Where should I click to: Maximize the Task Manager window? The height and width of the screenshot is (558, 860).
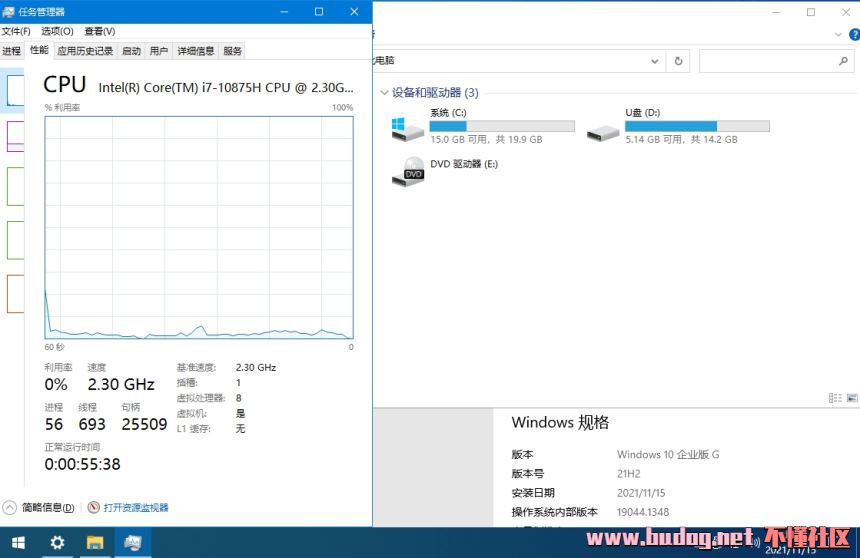(x=319, y=12)
